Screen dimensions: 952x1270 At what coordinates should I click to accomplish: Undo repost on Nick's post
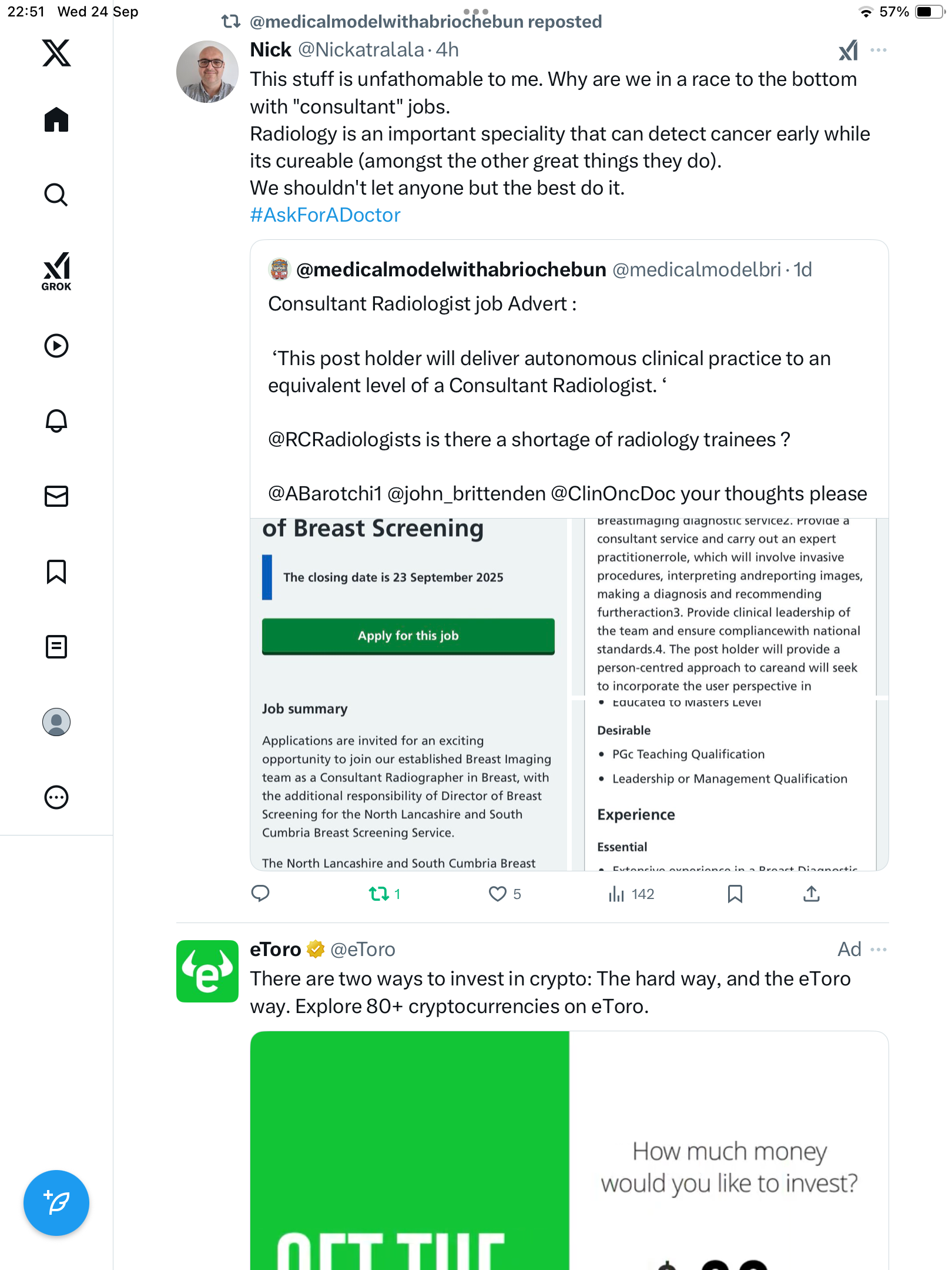click(x=379, y=894)
